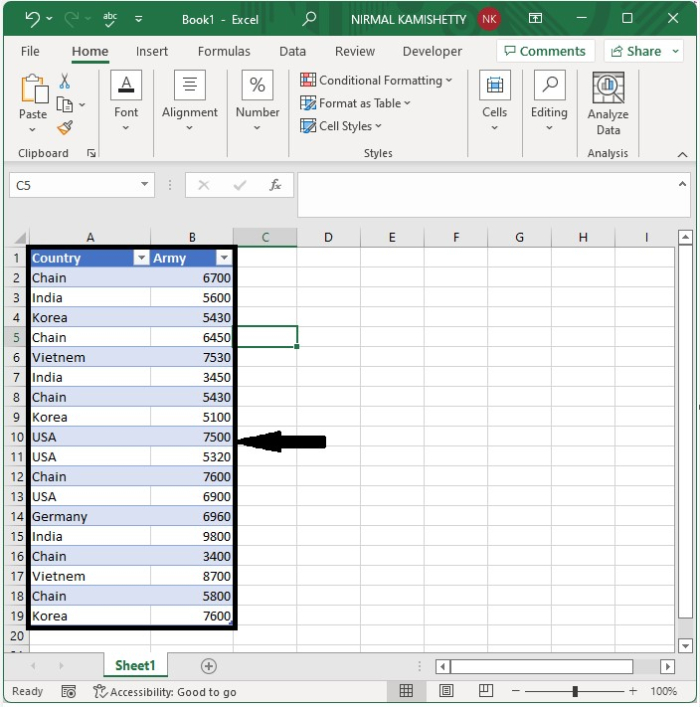The height and width of the screenshot is (707, 700).
Task: Switch to the Data tab
Action: coord(293,51)
